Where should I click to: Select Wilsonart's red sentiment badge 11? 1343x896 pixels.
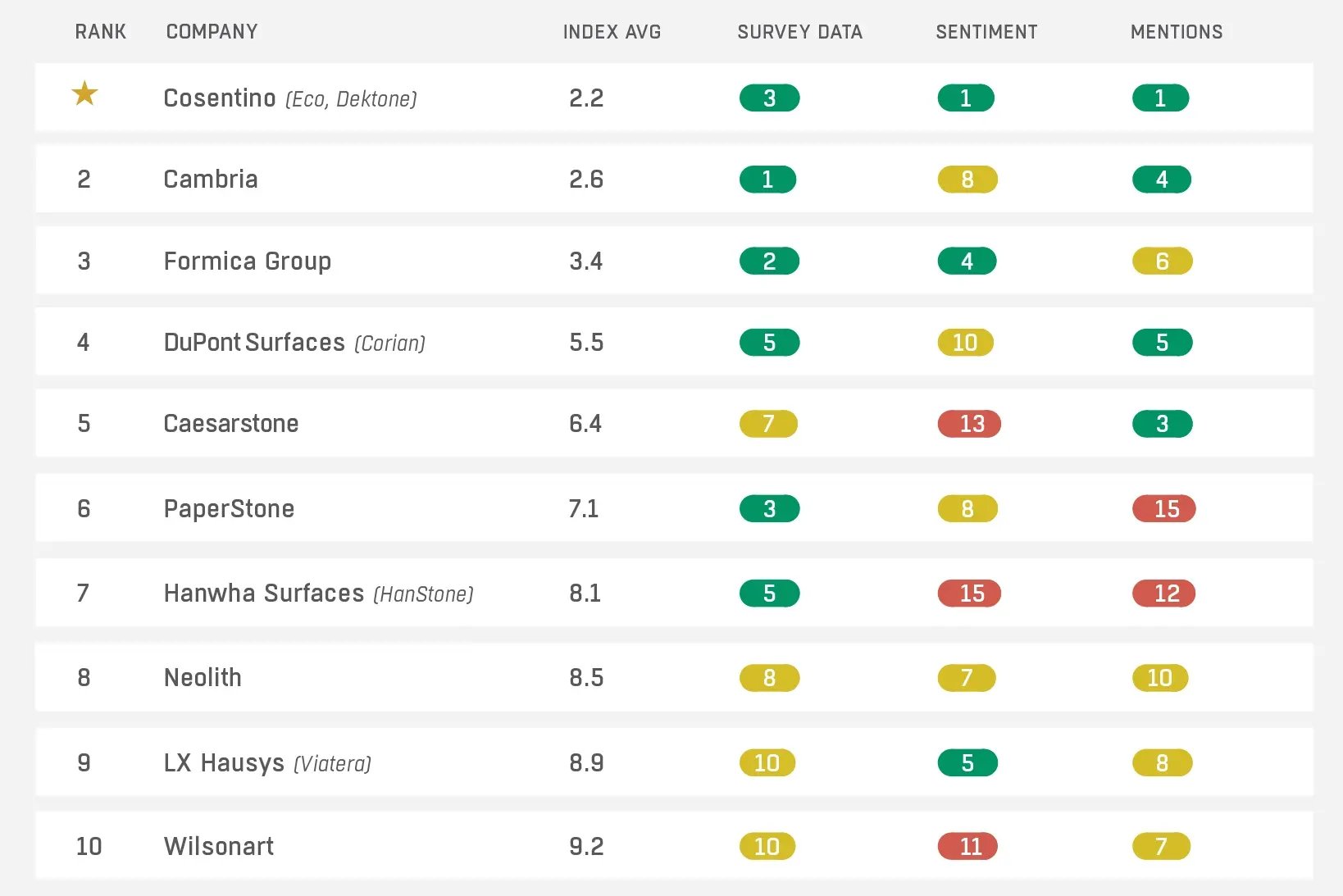(968, 847)
